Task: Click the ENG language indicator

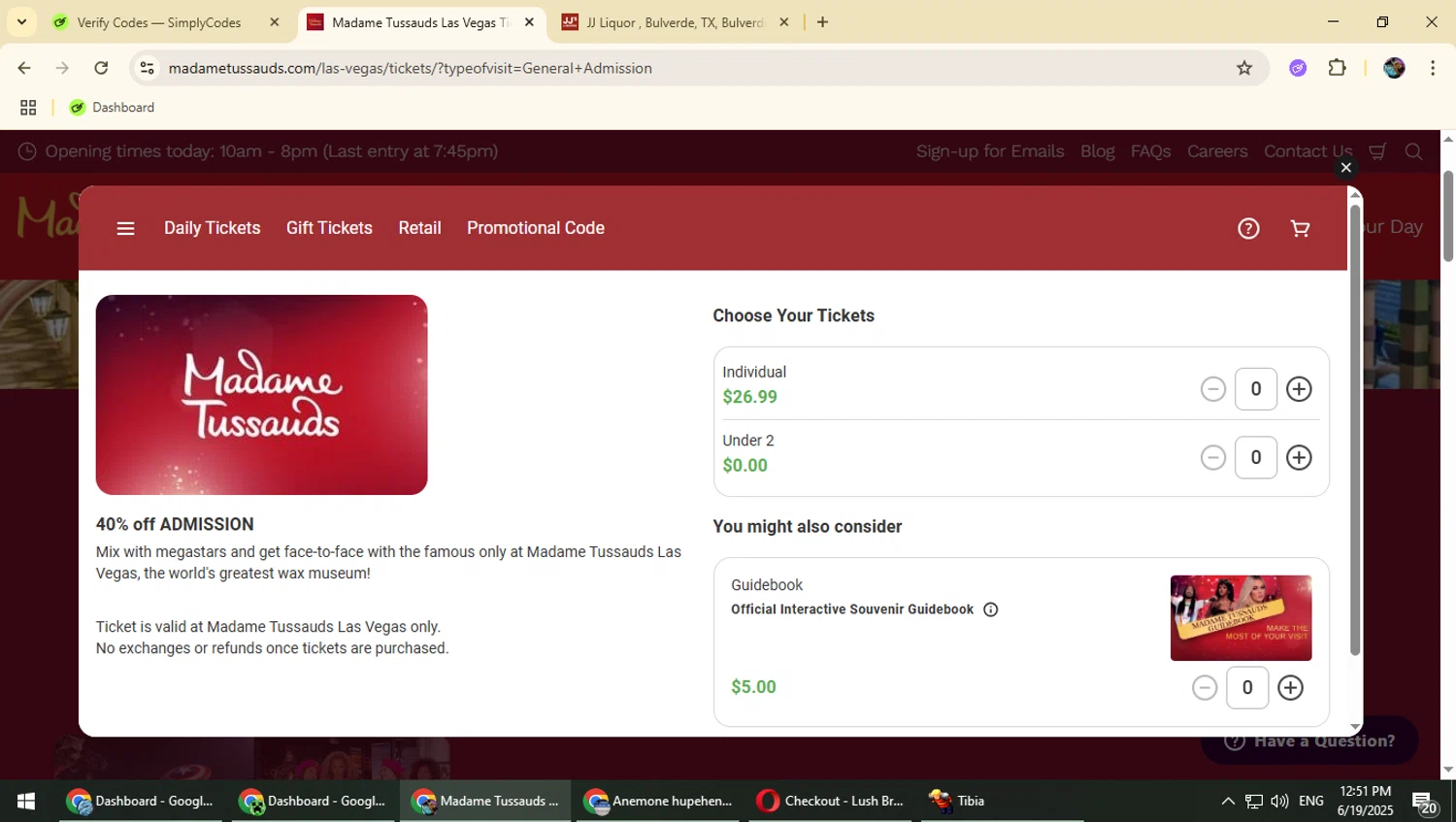Action: [1310, 801]
